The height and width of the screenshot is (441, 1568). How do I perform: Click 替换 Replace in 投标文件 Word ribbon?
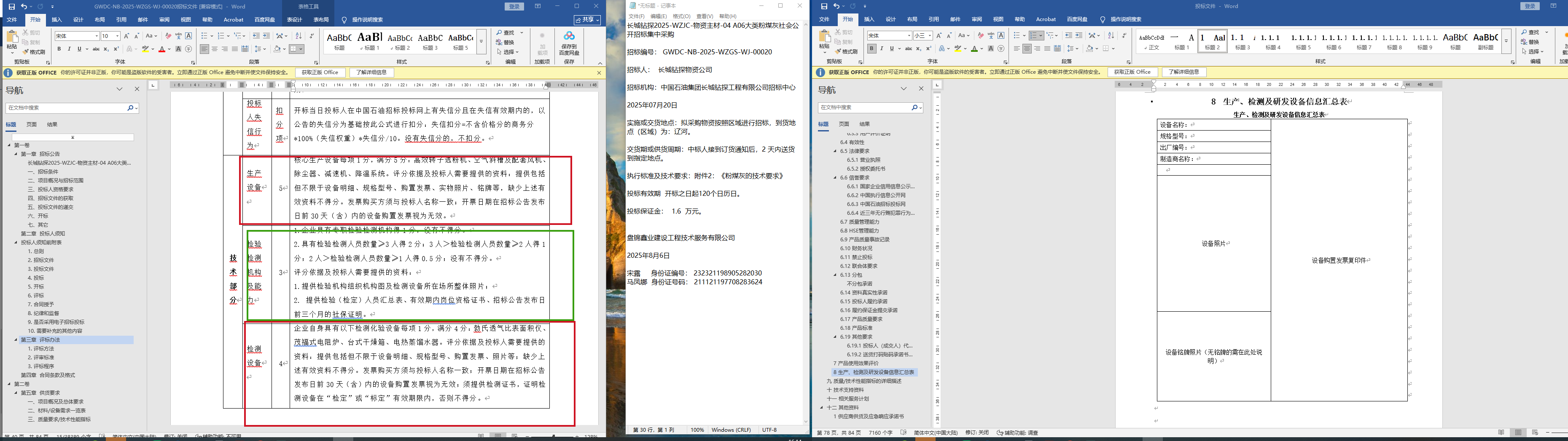[1530, 42]
